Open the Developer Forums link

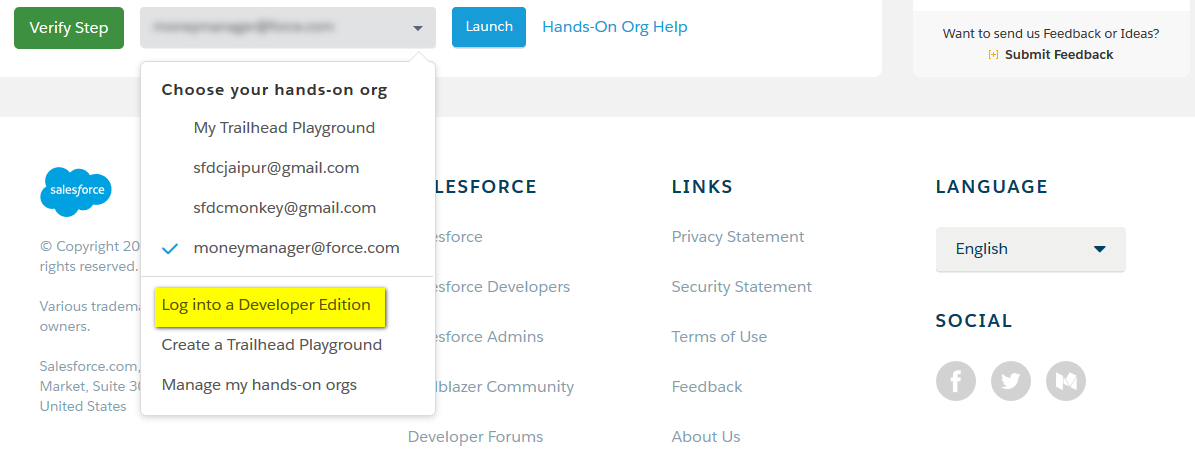point(476,437)
